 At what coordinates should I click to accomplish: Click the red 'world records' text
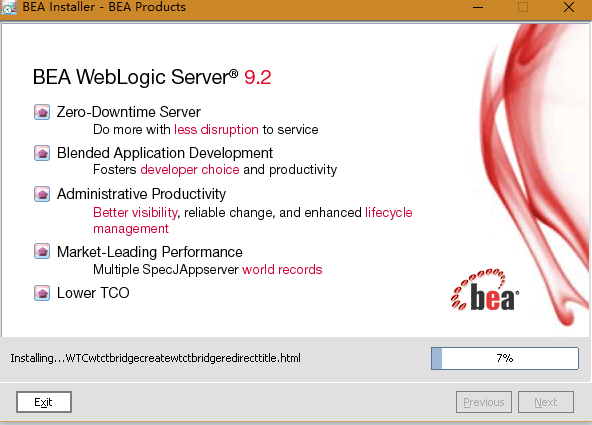(x=282, y=269)
